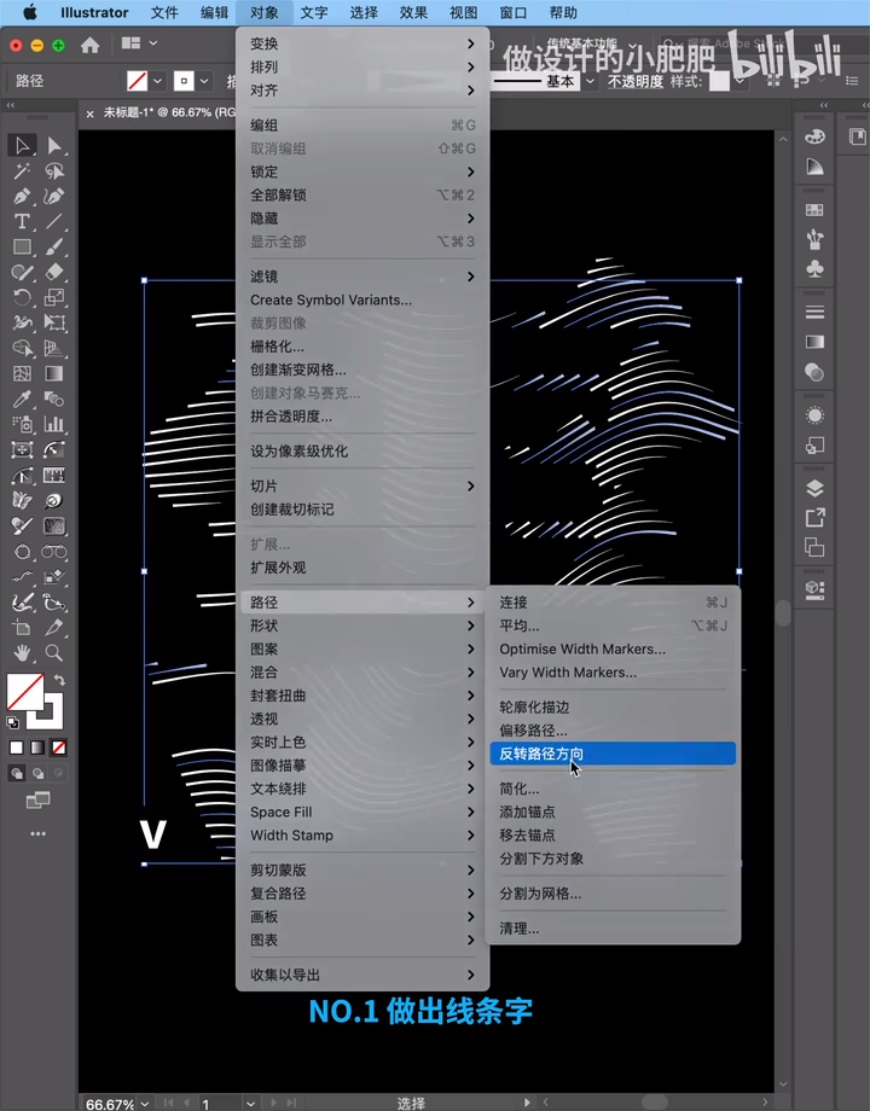The image size is (870, 1111).
Task: Select the Paintbrush tool
Action: (54, 247)
